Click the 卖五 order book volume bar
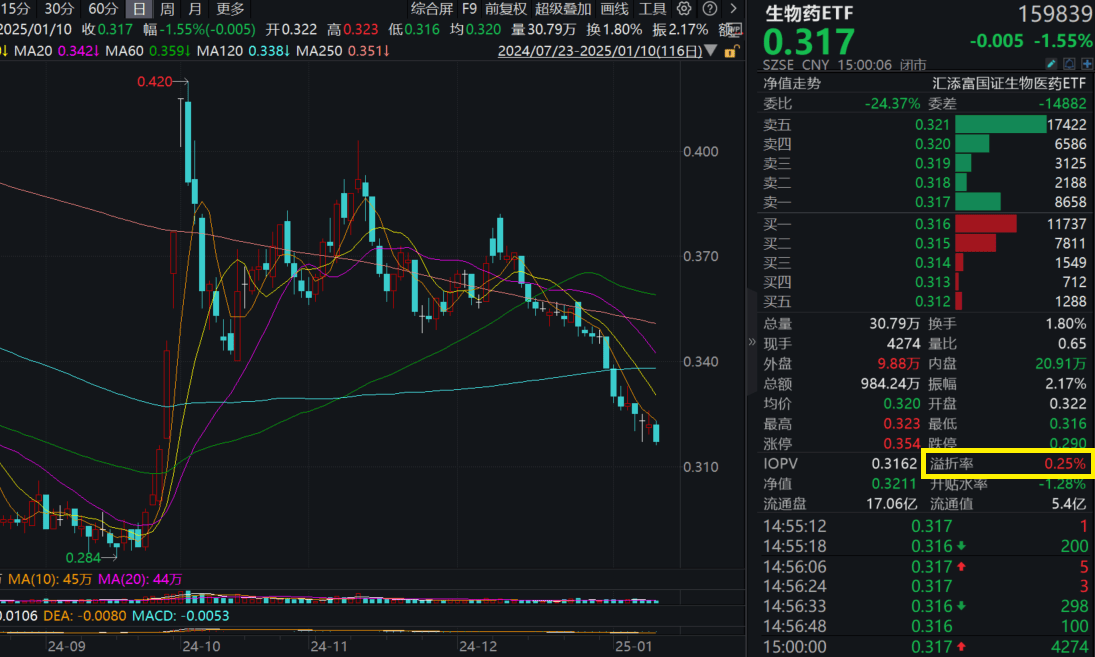This screenshot has height=657, width=1095. pyautogui.click(x=1000, y=124)
